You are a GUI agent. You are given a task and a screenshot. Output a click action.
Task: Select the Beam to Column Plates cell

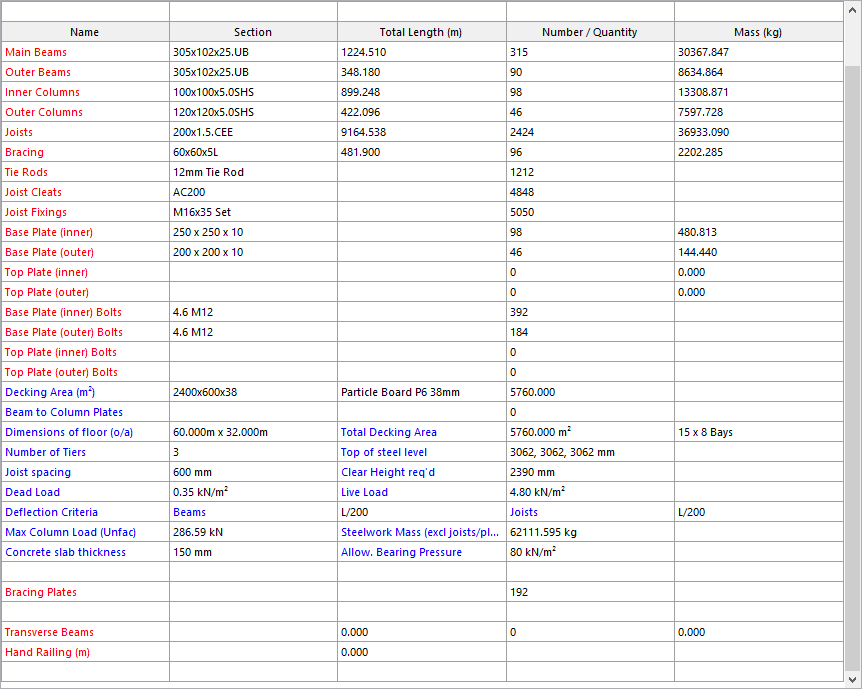point(85,412)
